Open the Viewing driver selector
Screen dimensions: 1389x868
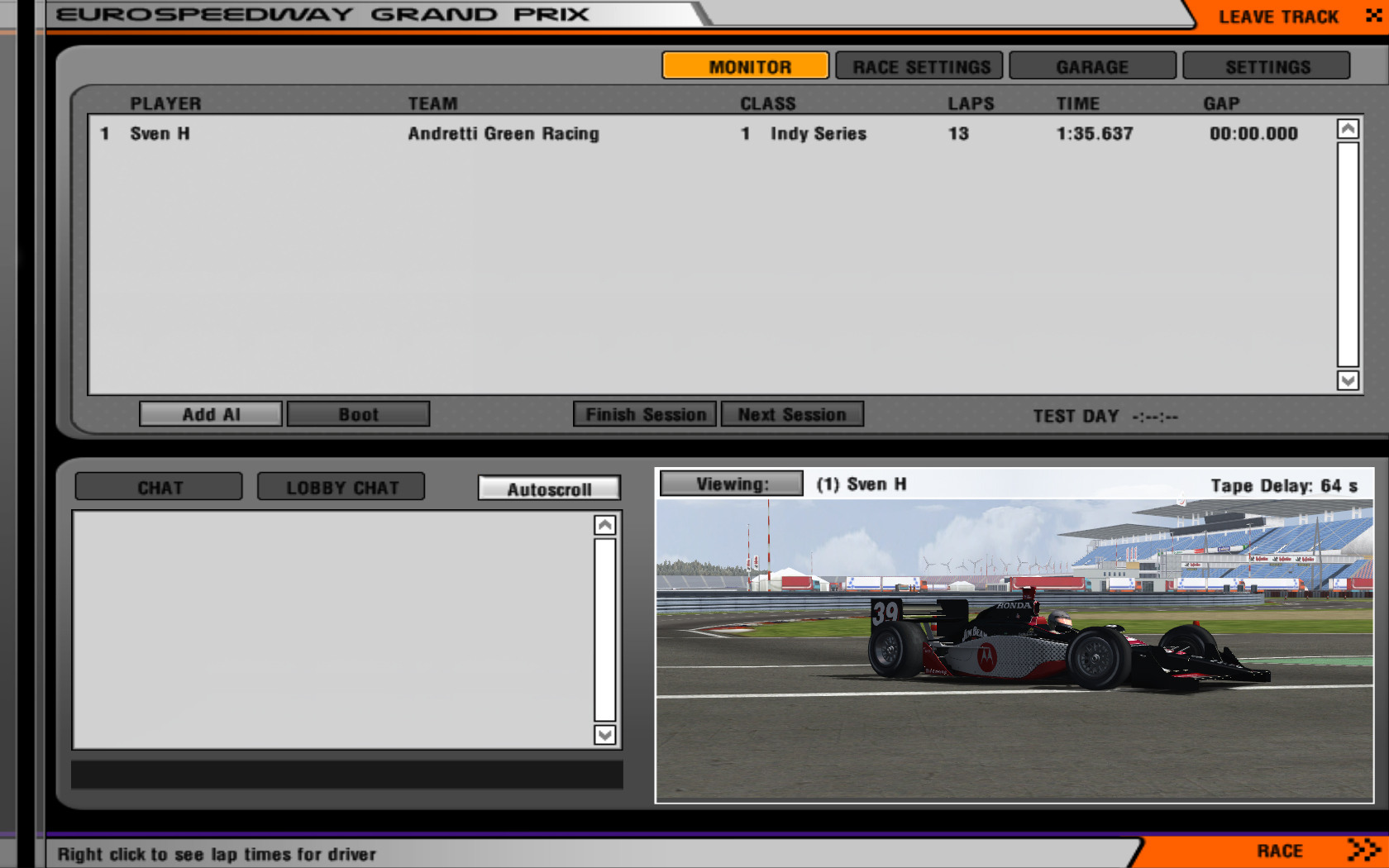point(732,484)
